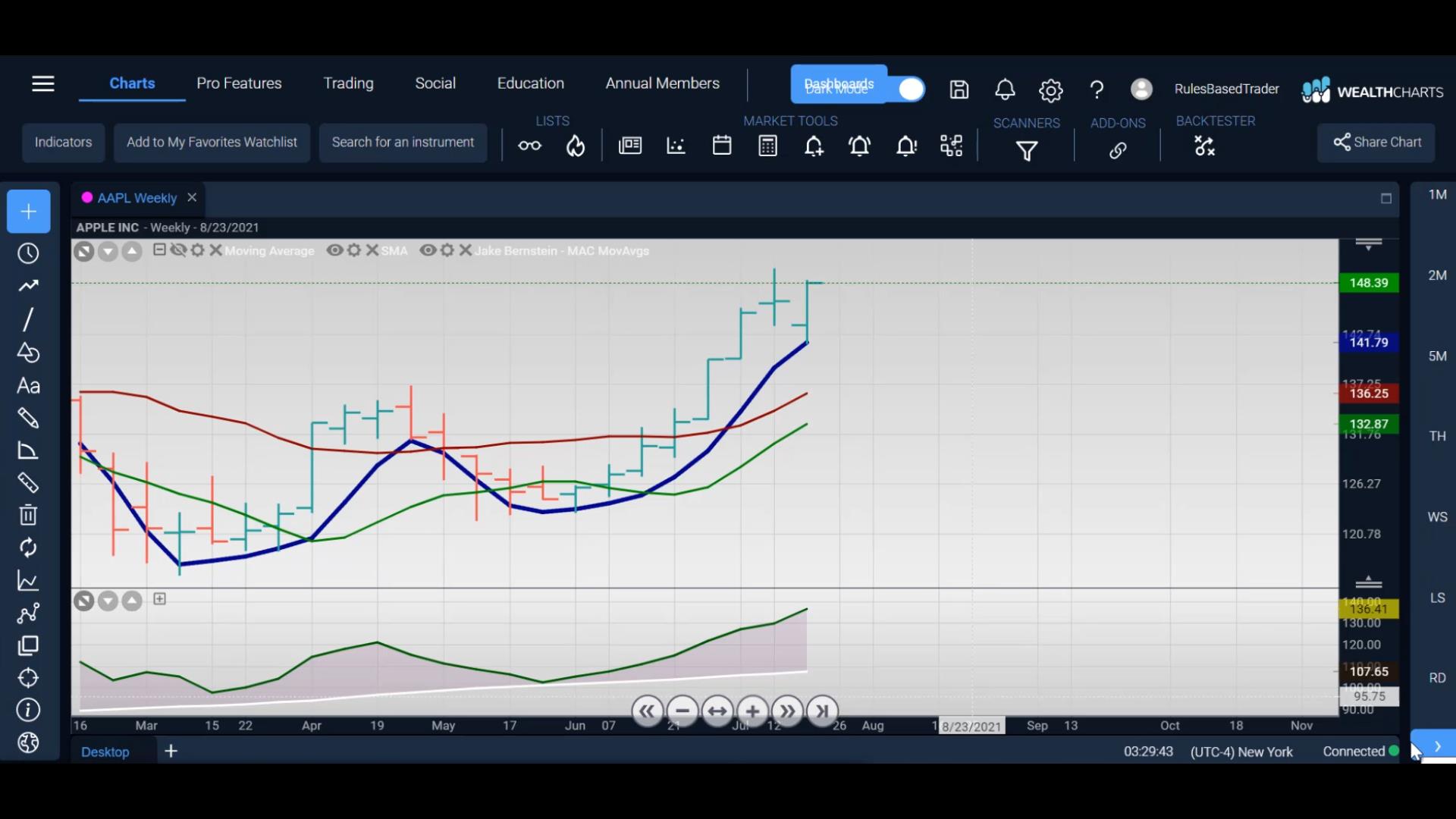
Task: Open the Education menu
Action: (530, 83)
